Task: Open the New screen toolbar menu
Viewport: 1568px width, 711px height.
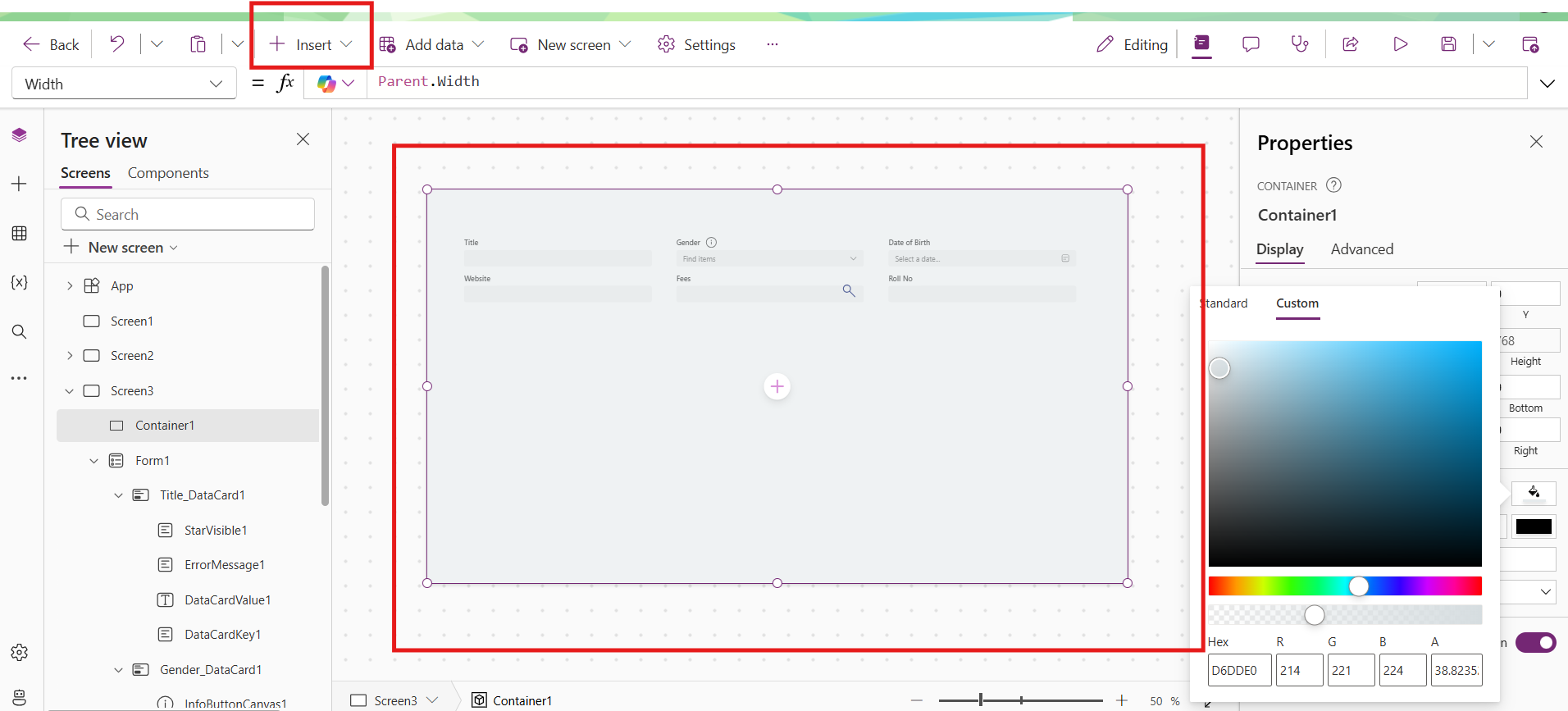Action: (x=570, y=44)
